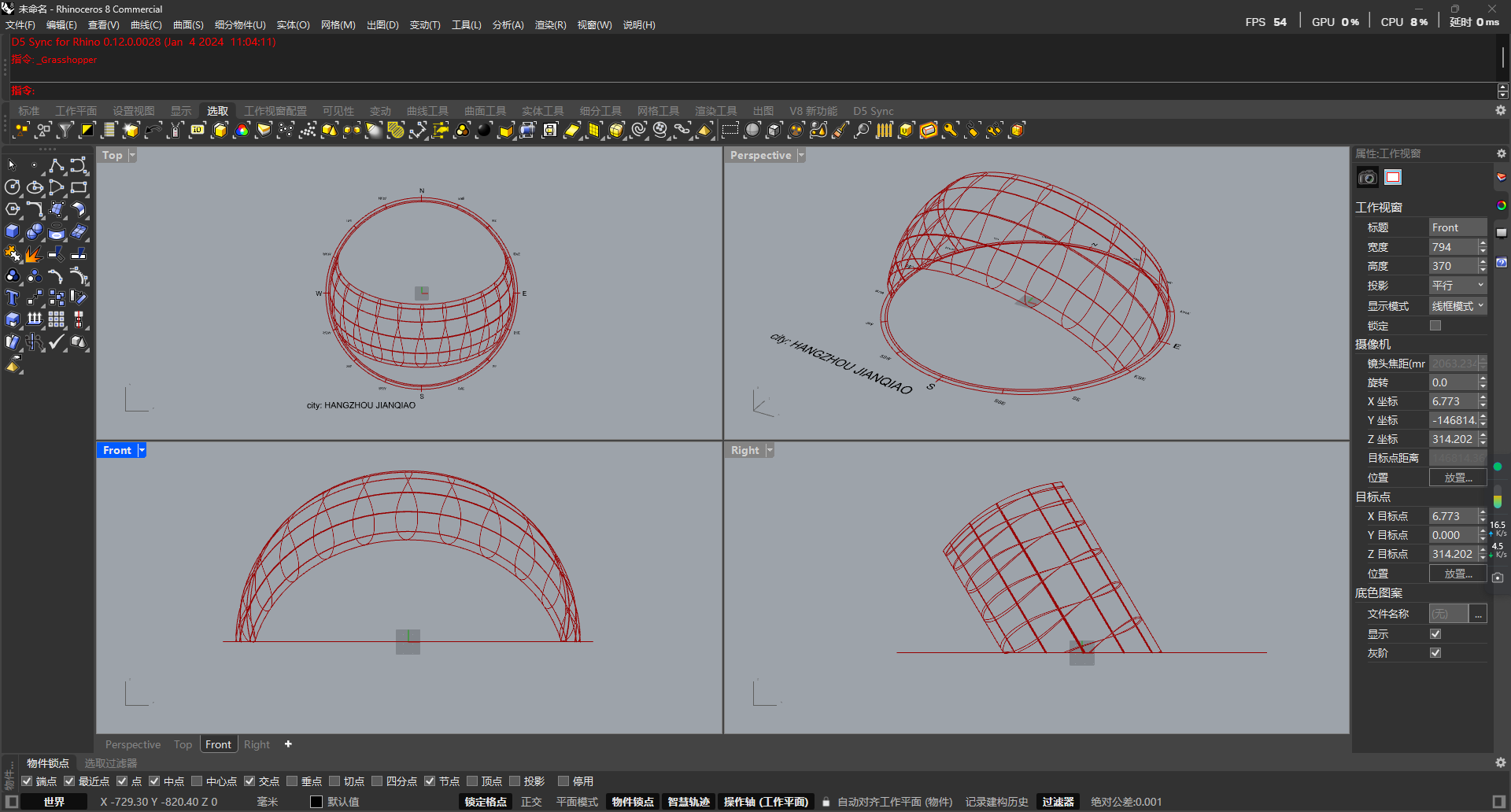Open the Top viewport title dropdown arrow
The image size is (1511, 812).
(132, 155)
